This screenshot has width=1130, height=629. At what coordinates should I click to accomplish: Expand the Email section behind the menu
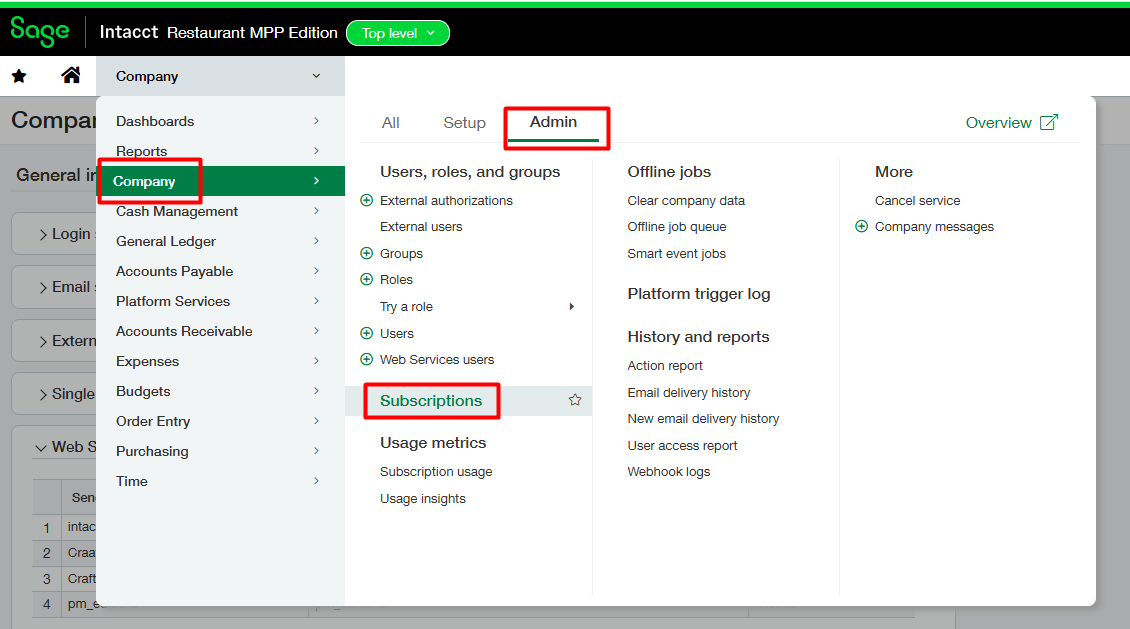(x=43, y=287)
